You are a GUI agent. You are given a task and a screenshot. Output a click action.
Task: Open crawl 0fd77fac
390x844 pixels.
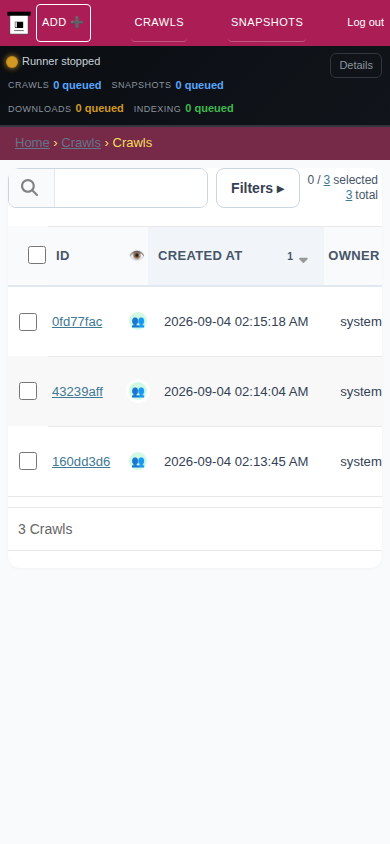coord(77,322)
